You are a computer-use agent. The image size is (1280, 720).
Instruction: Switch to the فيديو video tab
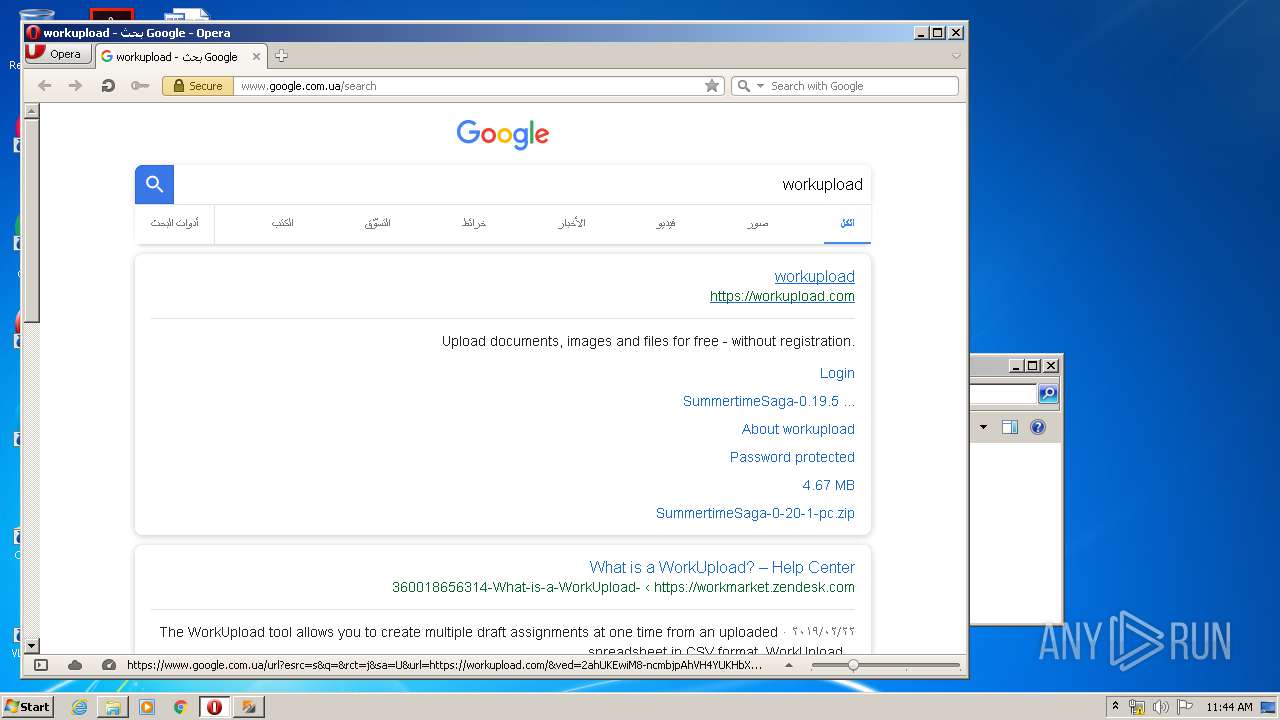point(666,223)
